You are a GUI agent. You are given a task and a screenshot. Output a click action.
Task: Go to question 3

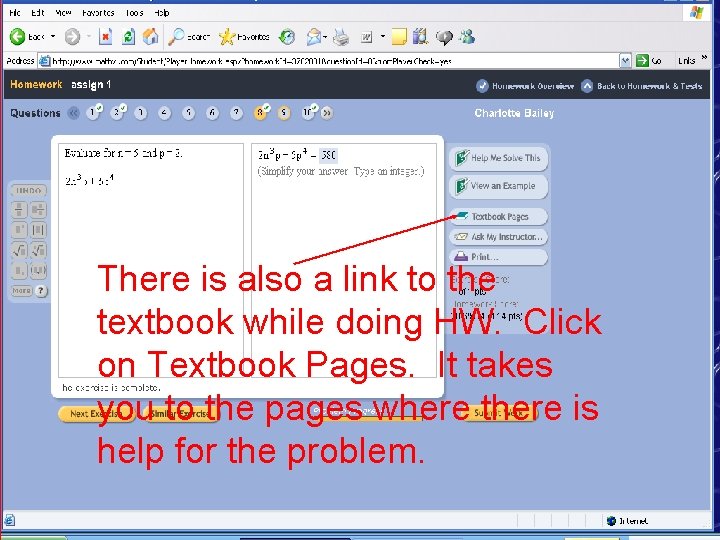(x=141, y=113)
